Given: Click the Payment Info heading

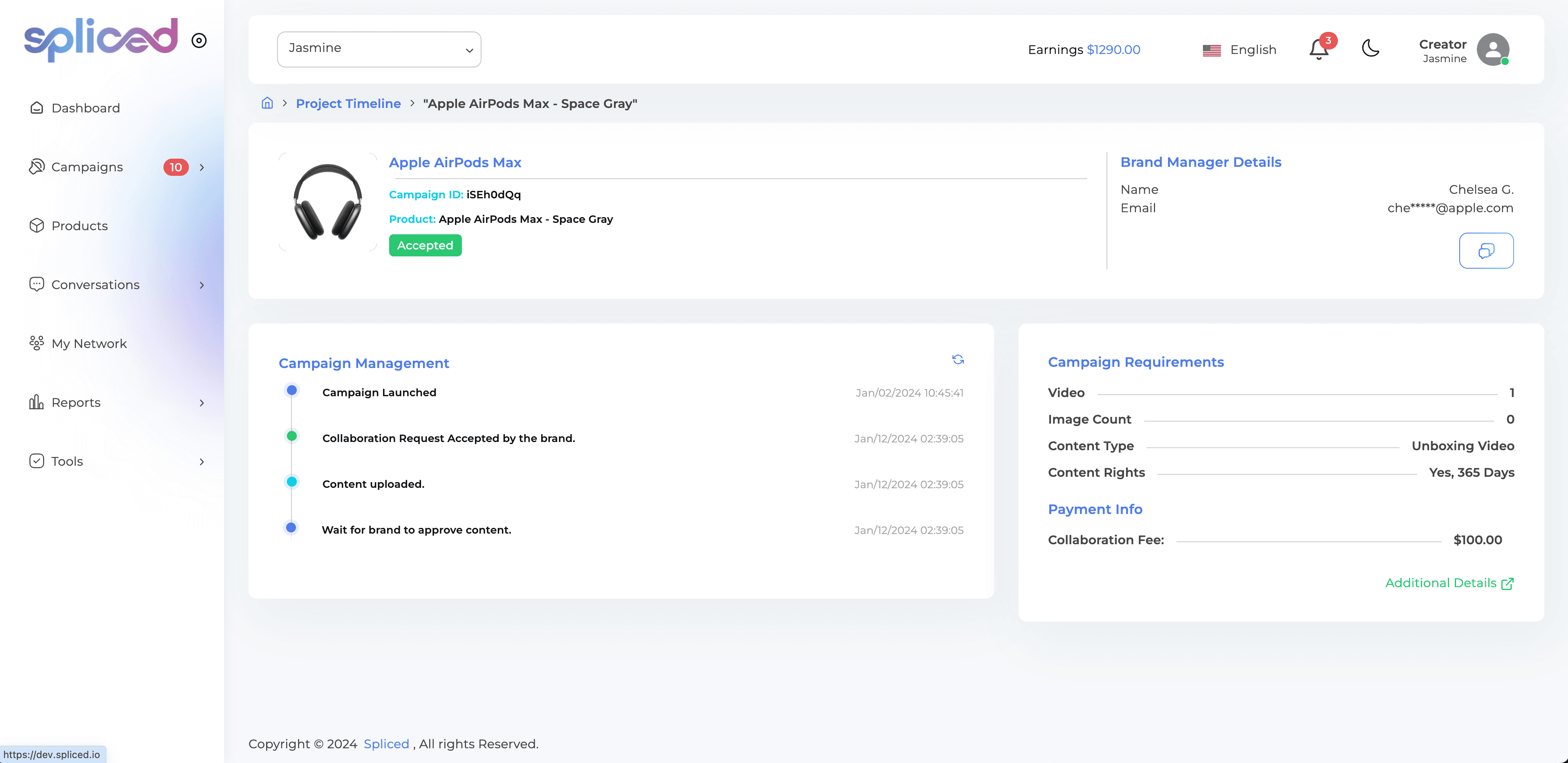Looking at the screenshot, I should pos(1095,509).
